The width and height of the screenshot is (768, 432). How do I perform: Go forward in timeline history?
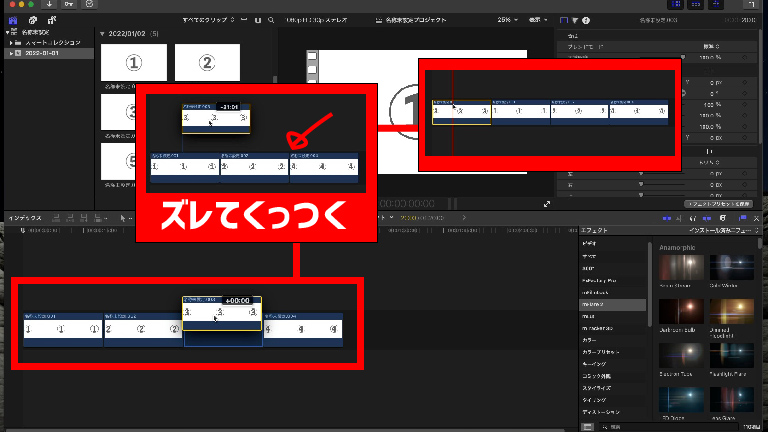464,217
